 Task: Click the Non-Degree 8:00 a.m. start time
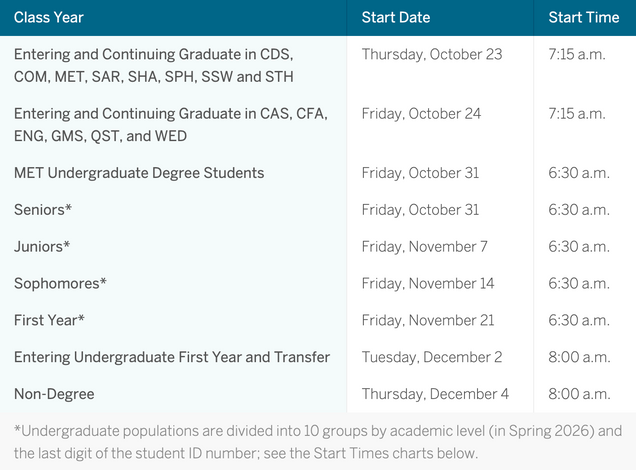(x=579, y=394)
